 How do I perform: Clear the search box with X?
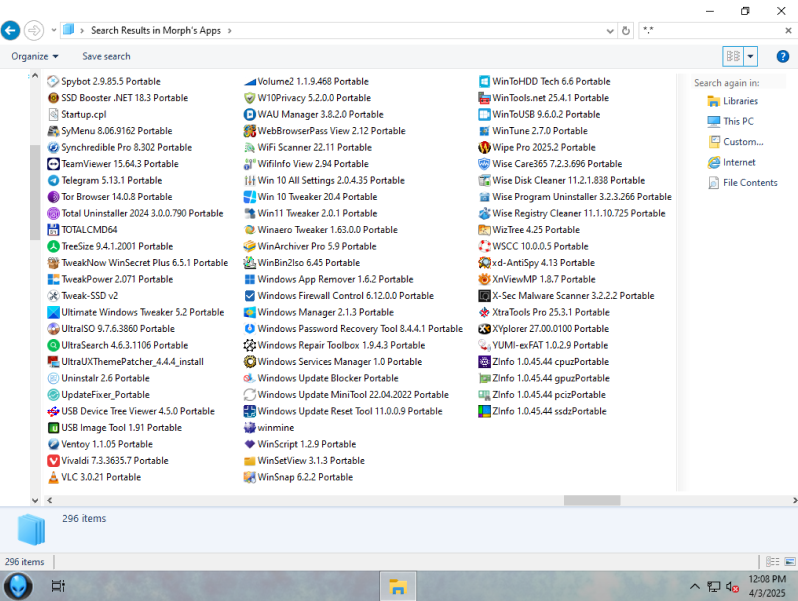(788, 31)
